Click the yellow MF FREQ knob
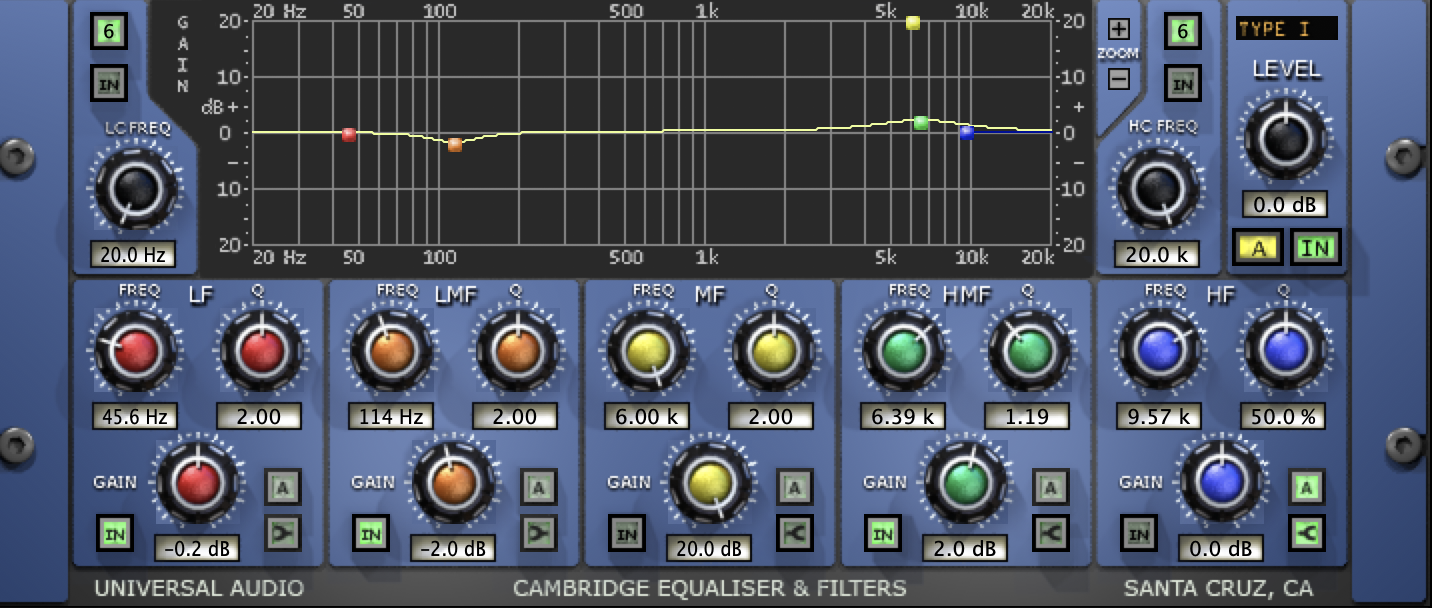The height and width of the screenshot is (608, 1432). [649, 349]
